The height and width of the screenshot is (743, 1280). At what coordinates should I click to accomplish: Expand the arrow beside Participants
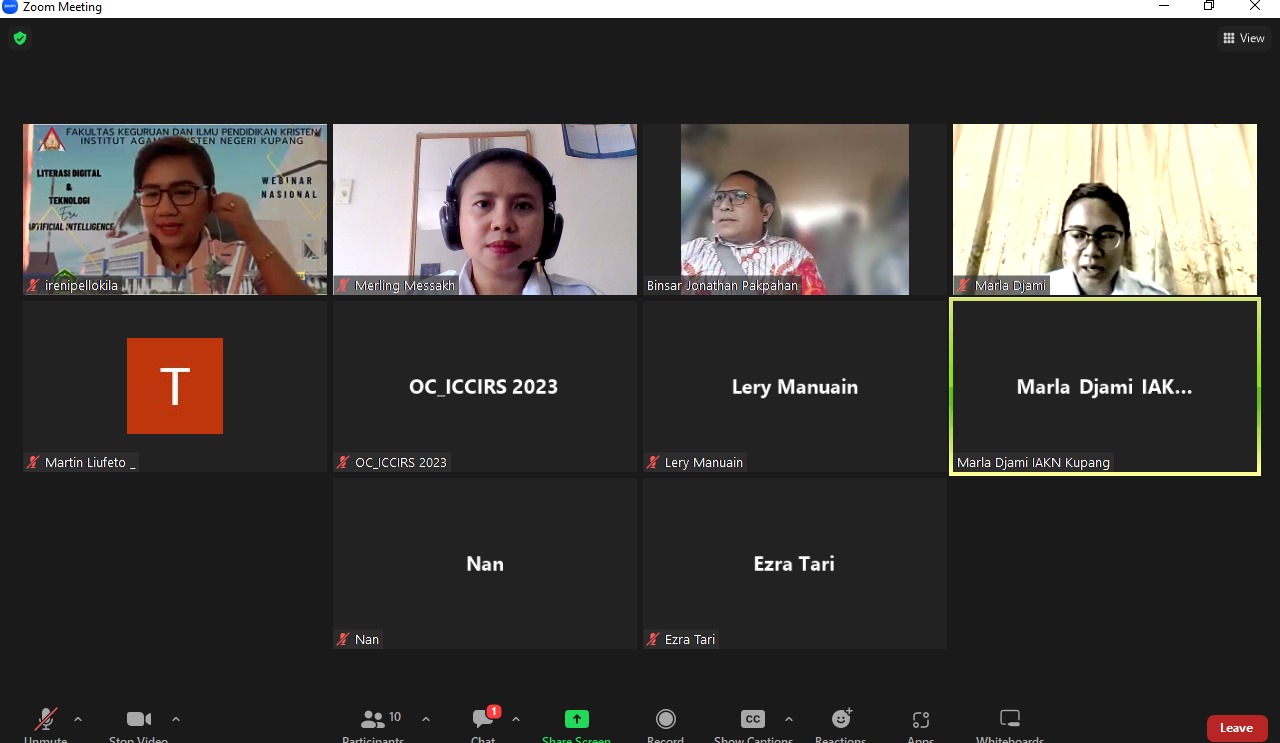(426, 719)
